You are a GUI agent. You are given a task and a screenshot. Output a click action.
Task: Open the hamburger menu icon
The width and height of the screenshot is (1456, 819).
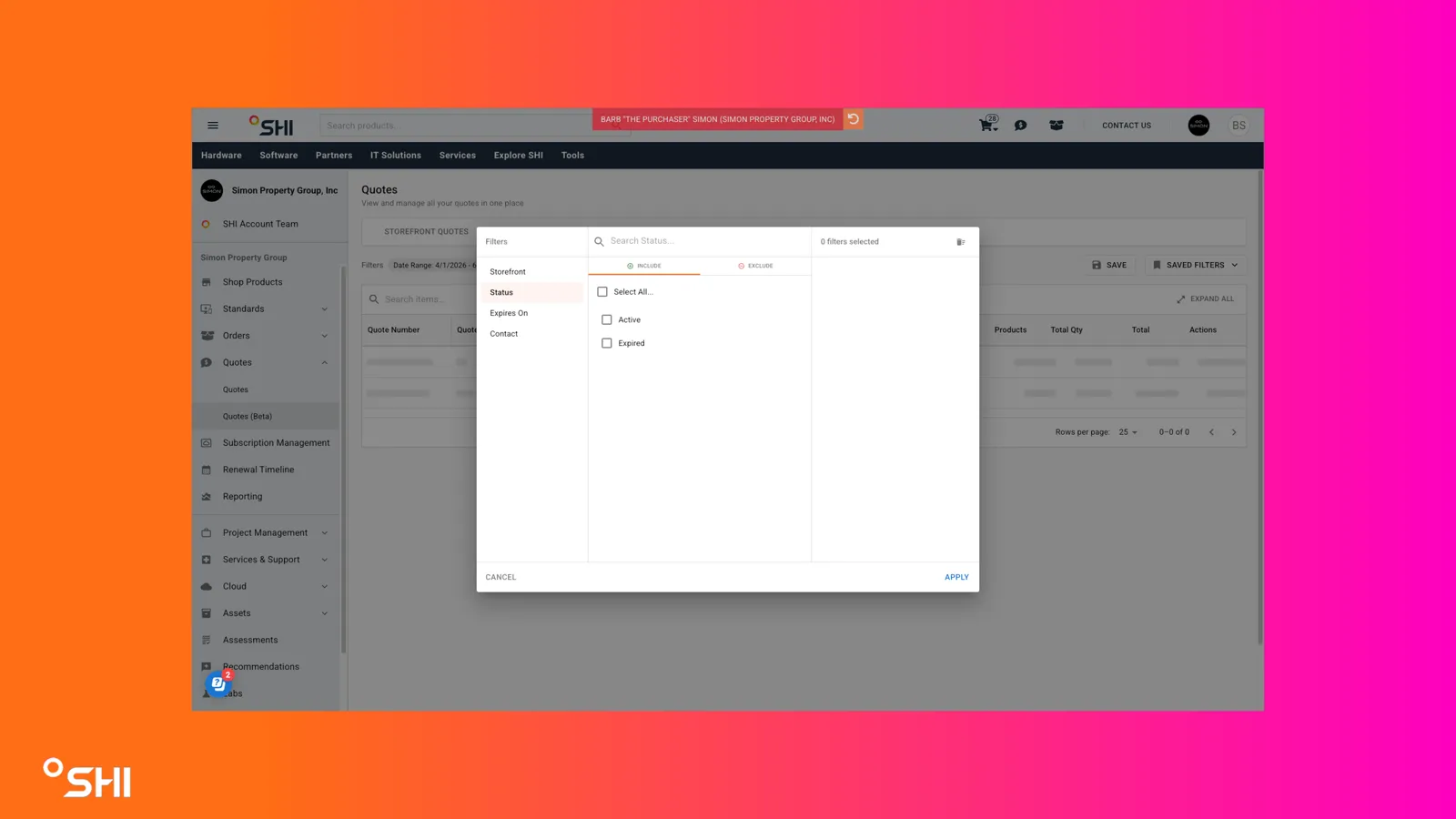tap(213, 126)
